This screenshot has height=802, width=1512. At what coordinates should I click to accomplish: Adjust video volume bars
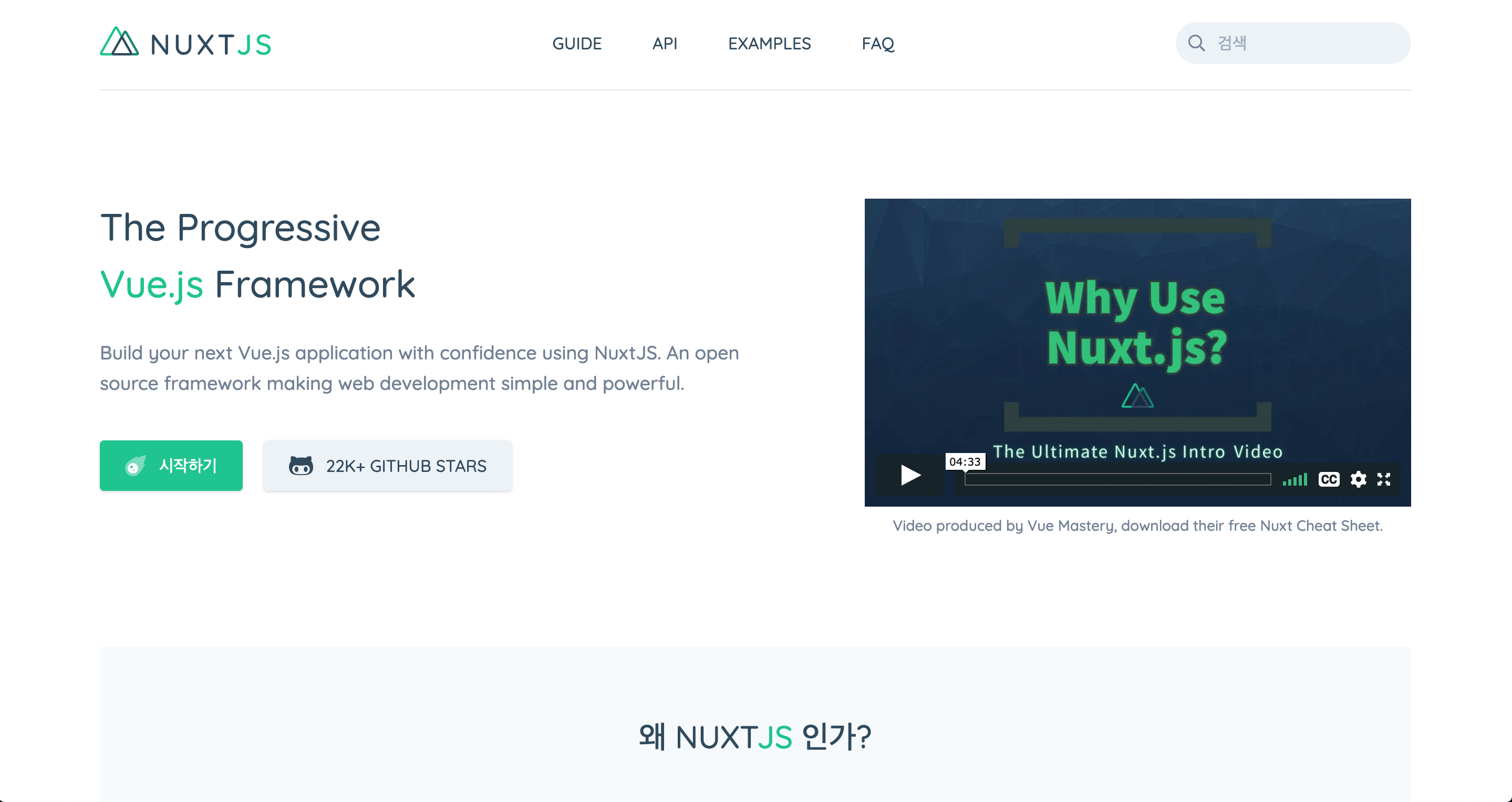[1295, 480]
